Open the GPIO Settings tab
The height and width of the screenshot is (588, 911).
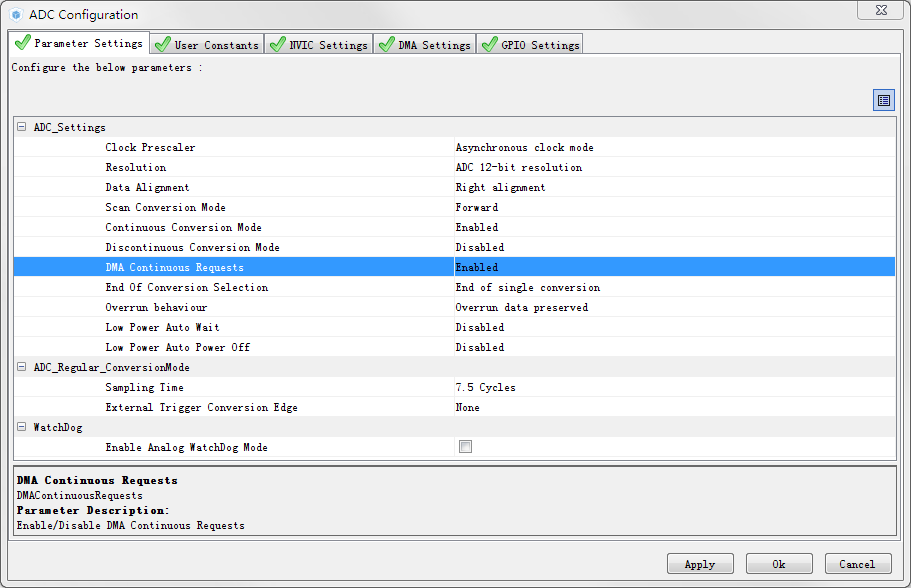pos(530,45)
